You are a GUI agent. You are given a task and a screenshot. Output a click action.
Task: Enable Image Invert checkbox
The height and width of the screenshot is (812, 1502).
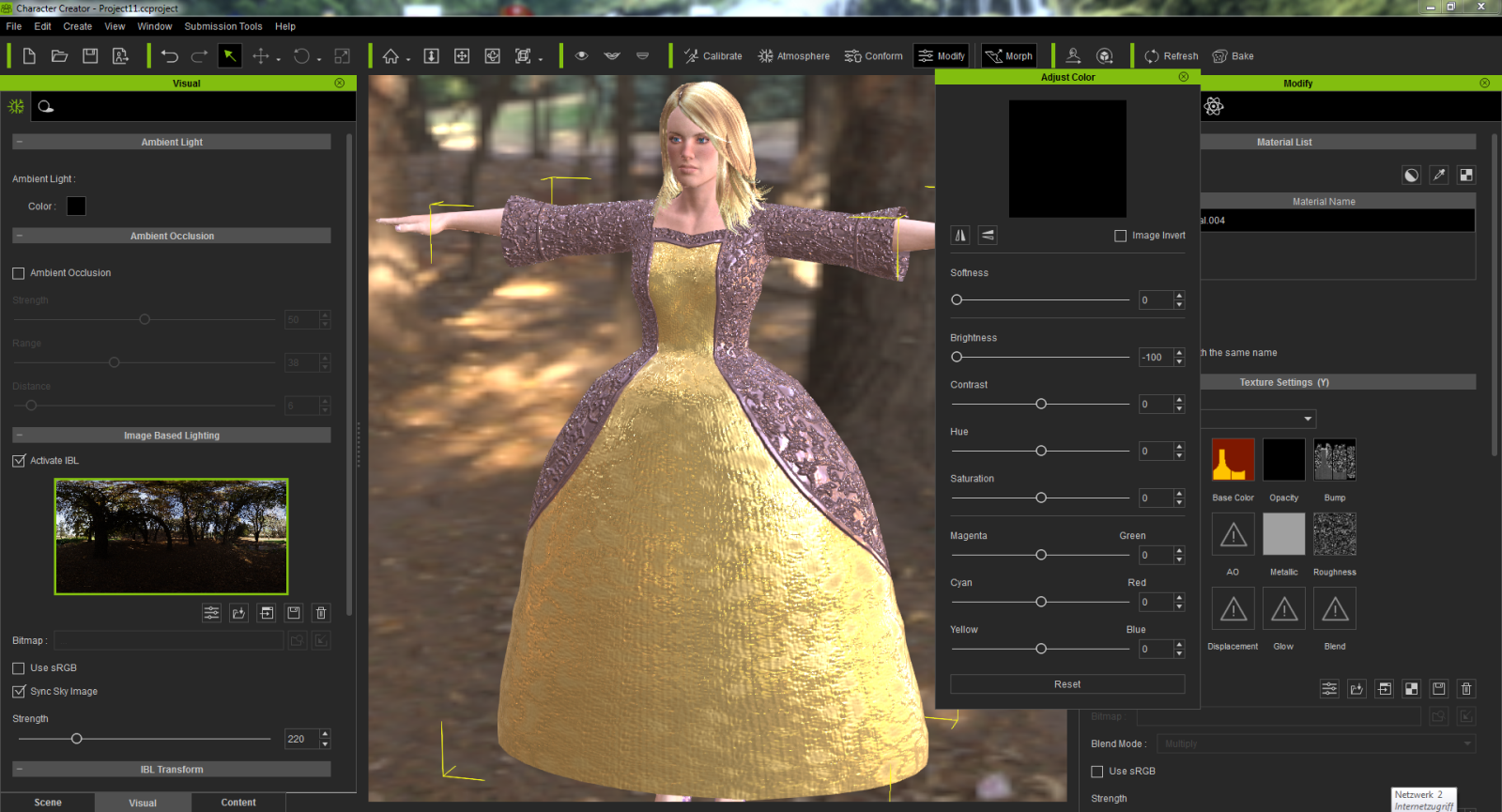point(1120,236)
